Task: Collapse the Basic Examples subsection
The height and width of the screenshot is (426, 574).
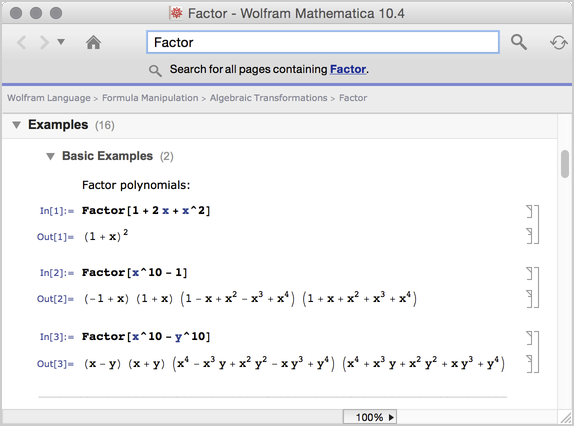Action: click(x=51, y=156)
